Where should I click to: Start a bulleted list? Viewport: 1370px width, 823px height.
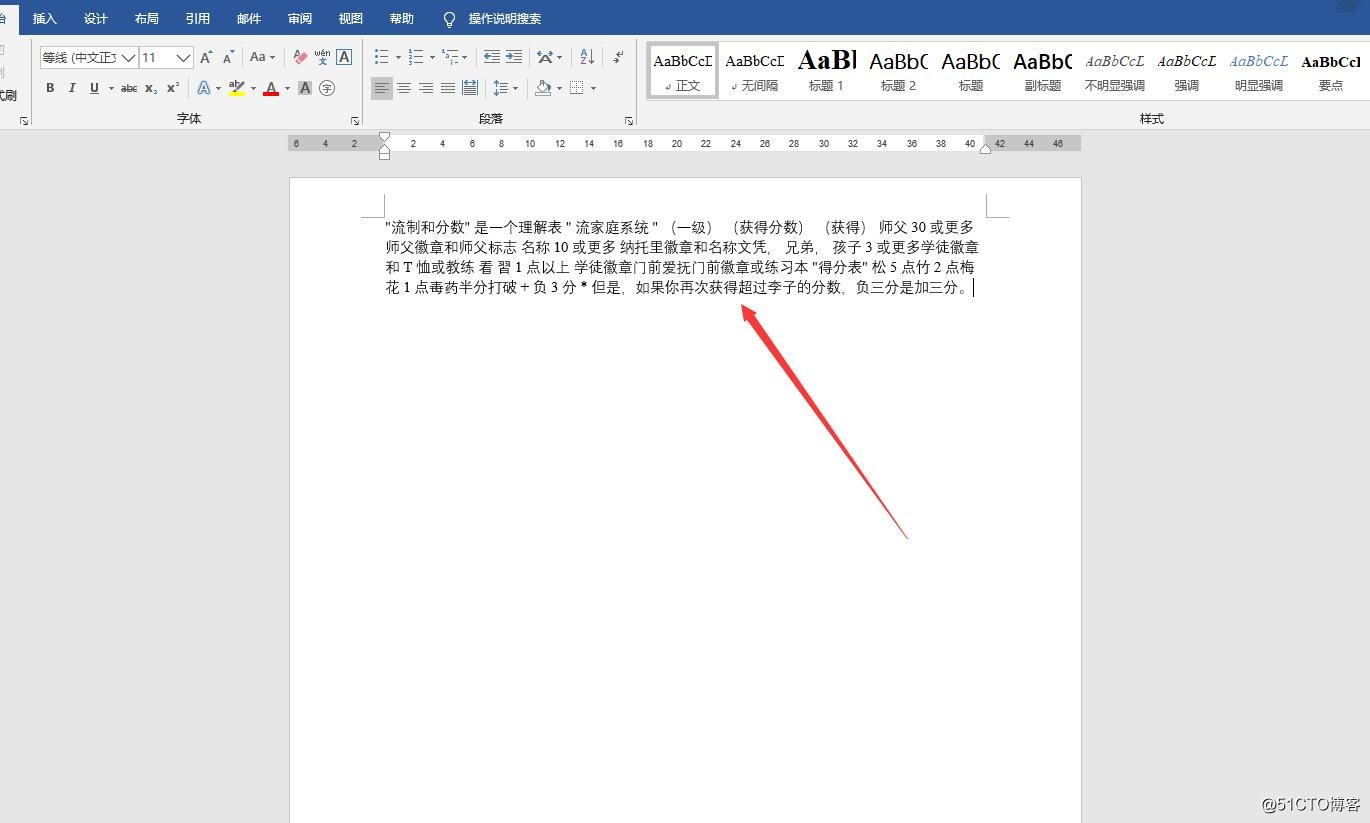click(381, 57)
